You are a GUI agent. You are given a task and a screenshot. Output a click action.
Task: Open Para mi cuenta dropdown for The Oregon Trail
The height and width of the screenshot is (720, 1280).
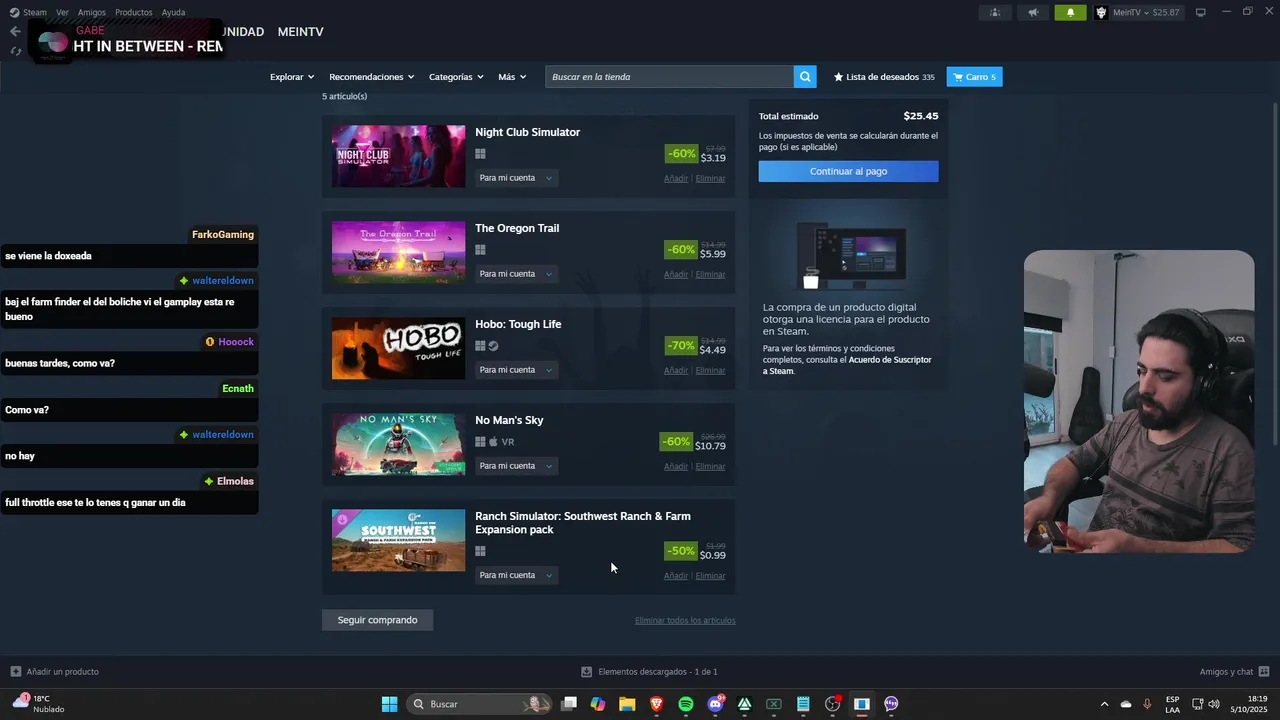pyautogui.click(x=516, y=274)
